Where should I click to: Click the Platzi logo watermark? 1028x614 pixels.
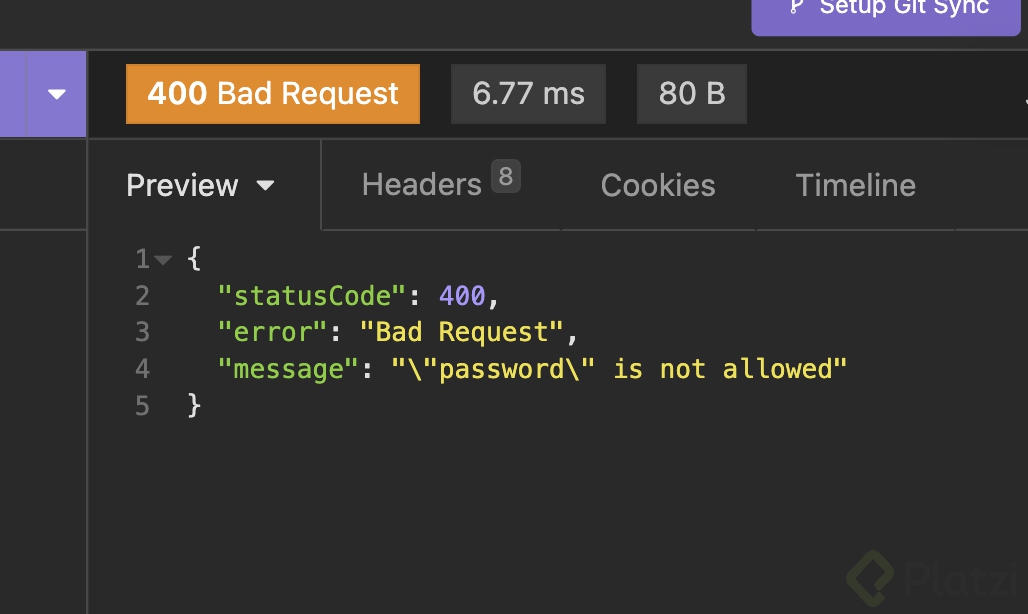[x=932, y=578]
